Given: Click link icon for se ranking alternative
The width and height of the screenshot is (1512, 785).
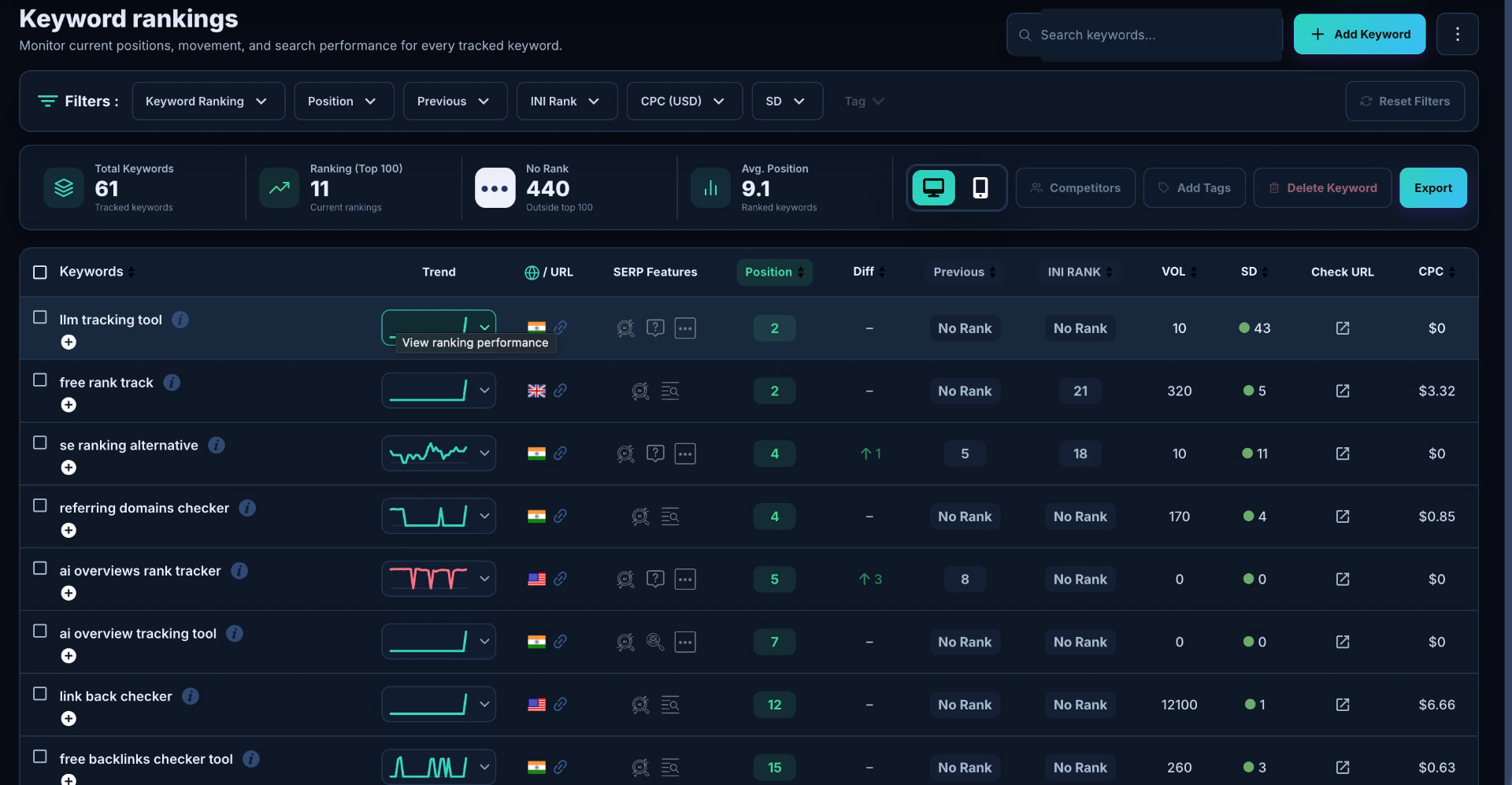Looking at the screenshot, I should point(560,454).
